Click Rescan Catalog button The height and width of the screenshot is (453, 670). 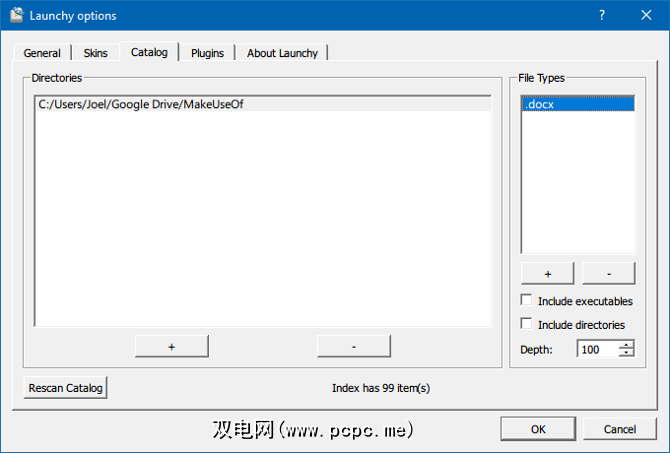[65, 388]
